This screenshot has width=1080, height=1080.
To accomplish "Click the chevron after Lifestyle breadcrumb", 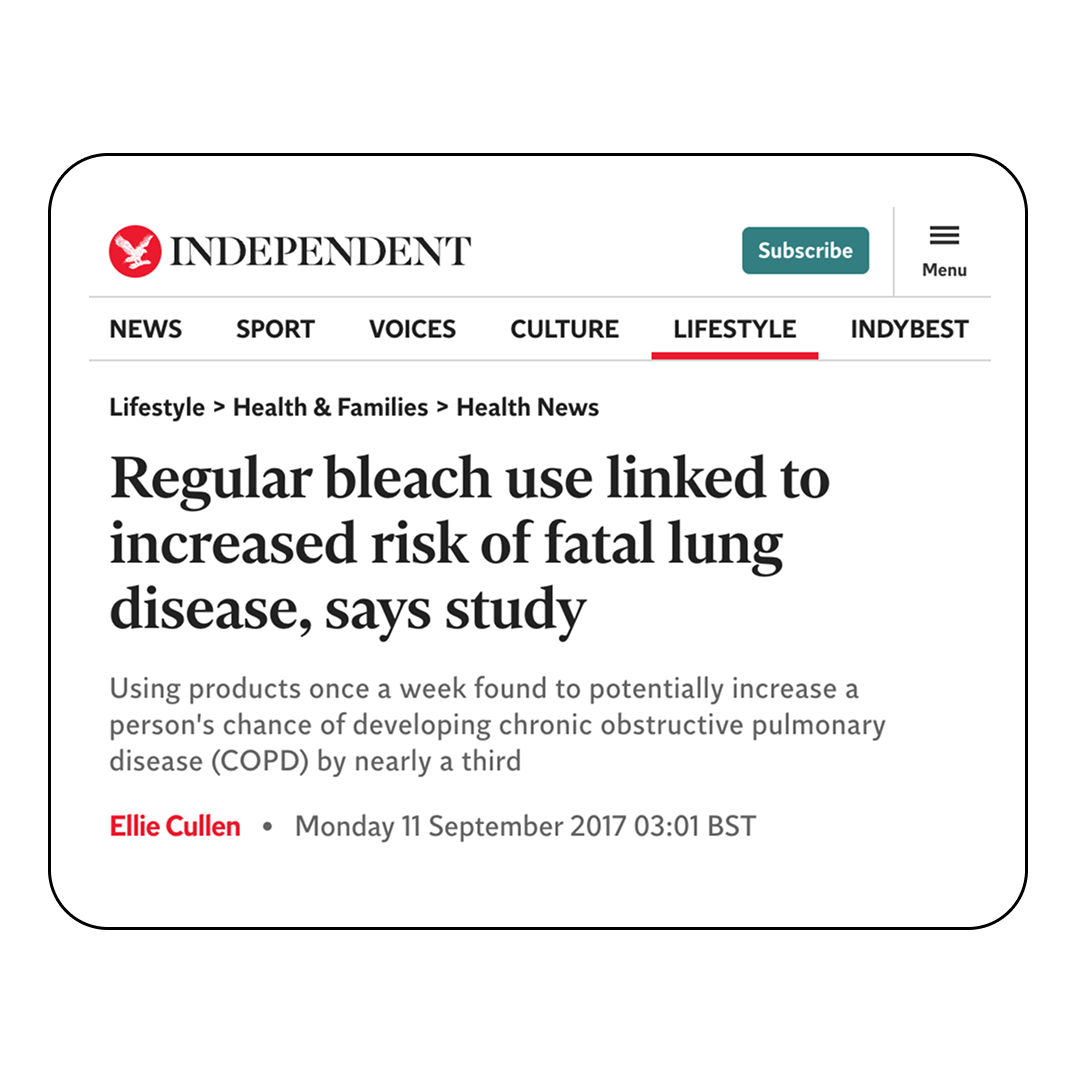I will pyautogui.click(x=219, y=408).
